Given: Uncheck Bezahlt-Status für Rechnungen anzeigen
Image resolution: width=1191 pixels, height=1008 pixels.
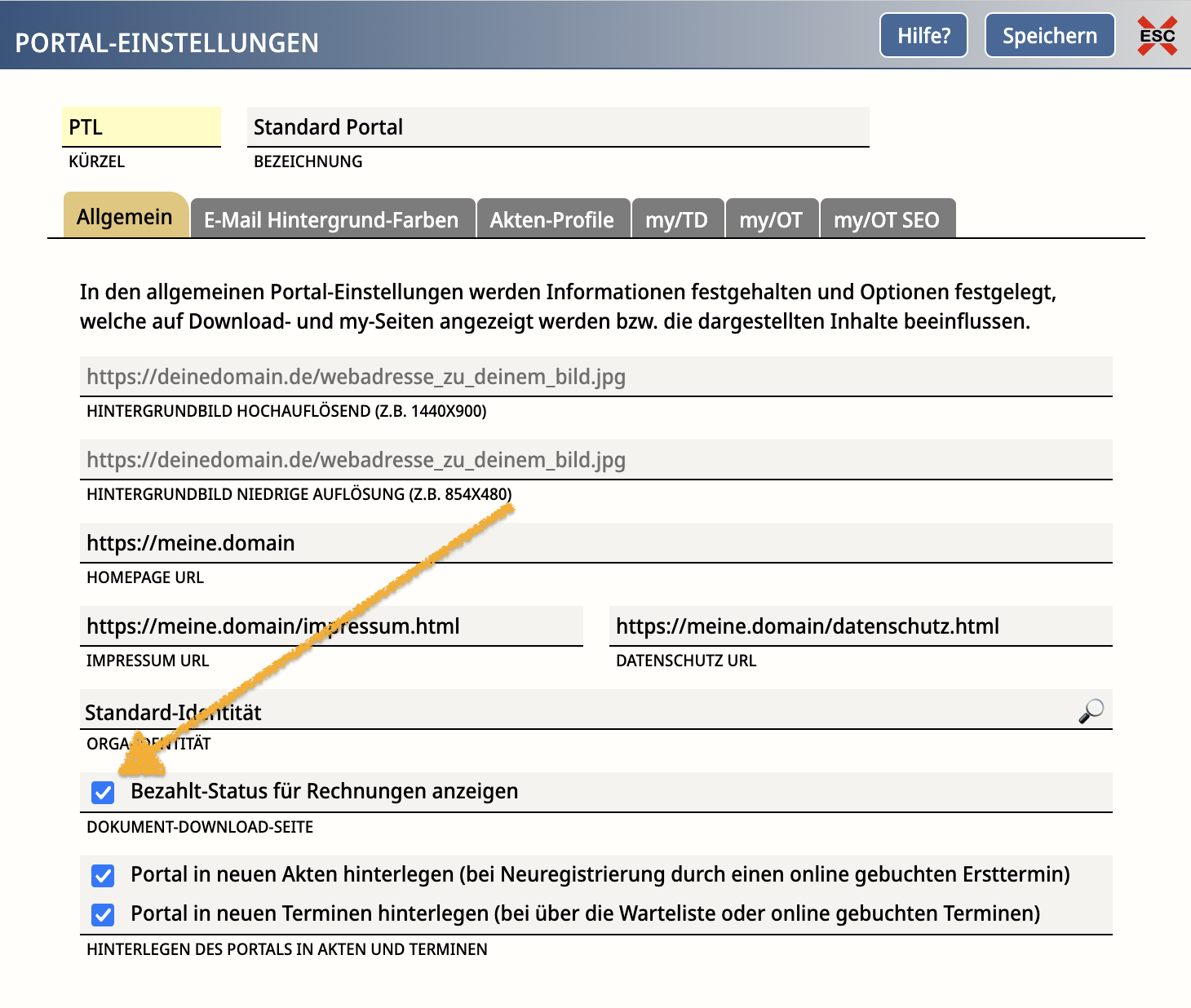Looking at the screenshot, I should coord(104,792).
